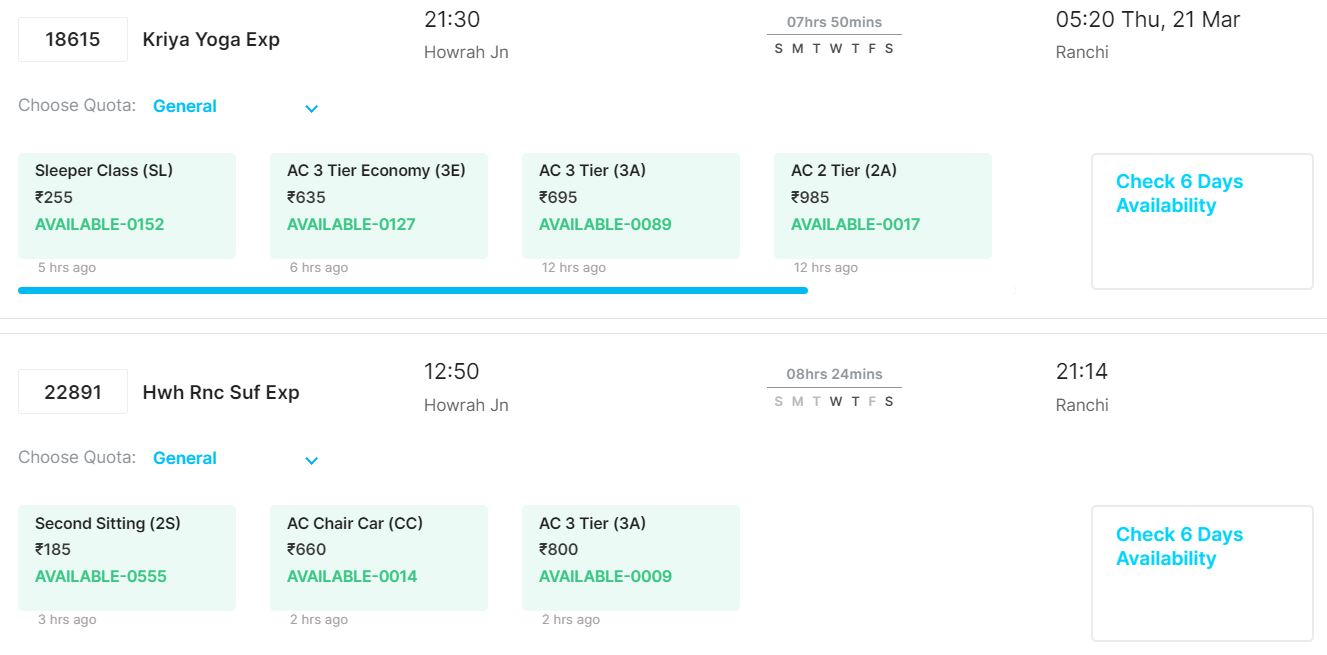Click train number 22891 box

[x=73, y=392]
